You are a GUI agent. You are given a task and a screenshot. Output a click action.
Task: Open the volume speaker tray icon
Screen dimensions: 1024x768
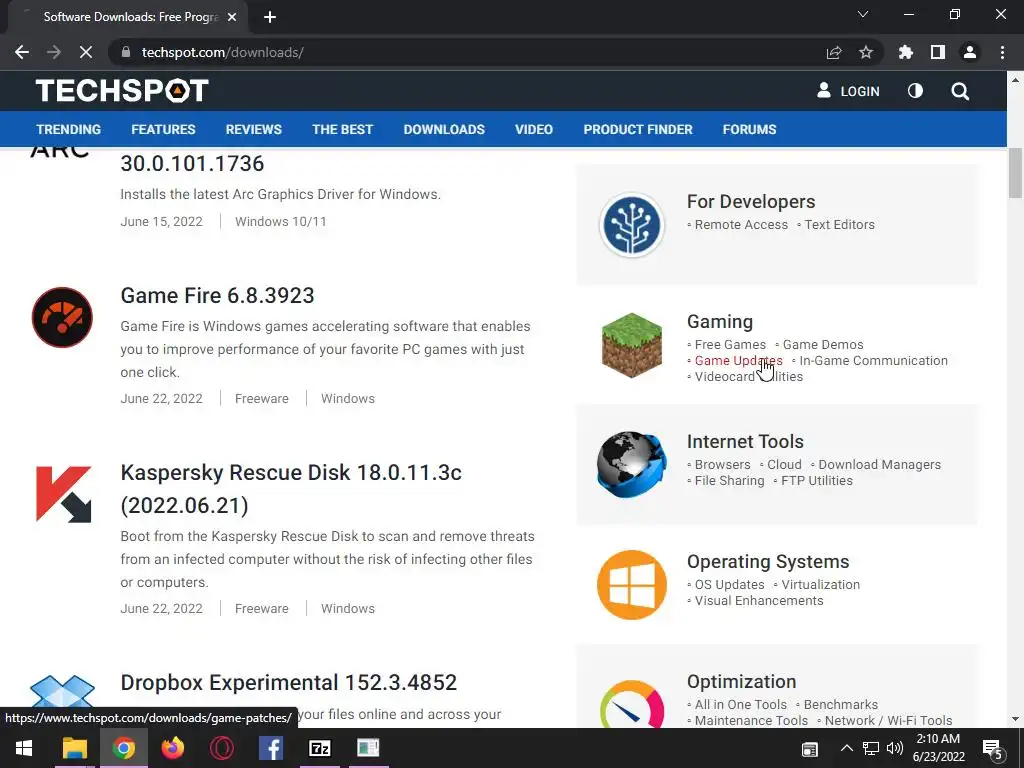(895, 748)
